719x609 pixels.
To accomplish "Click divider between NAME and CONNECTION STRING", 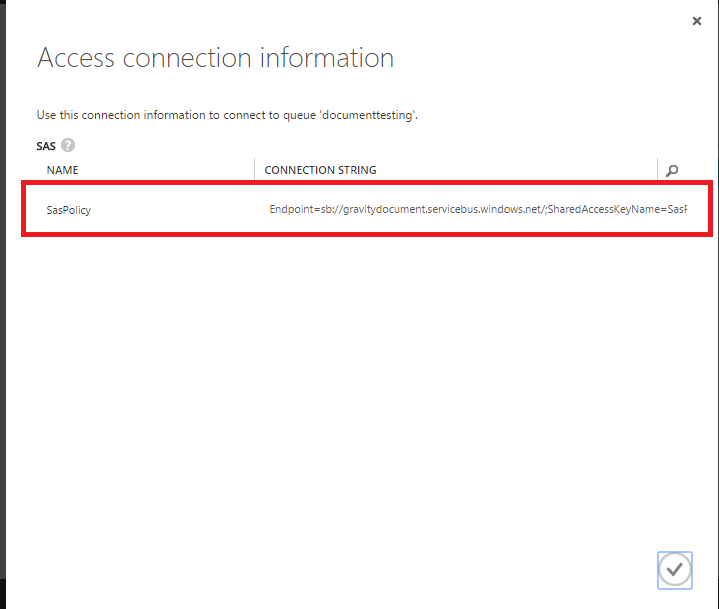I will (254, 170).
